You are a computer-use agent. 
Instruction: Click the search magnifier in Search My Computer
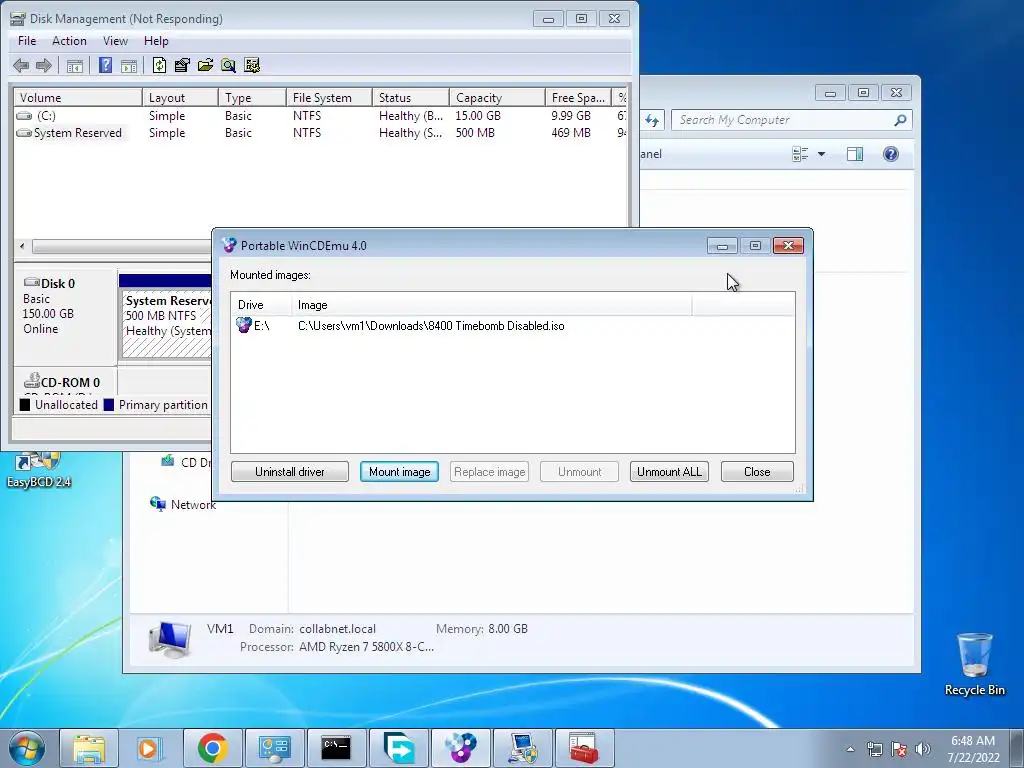pyautogui.click(x=900, y=120)
